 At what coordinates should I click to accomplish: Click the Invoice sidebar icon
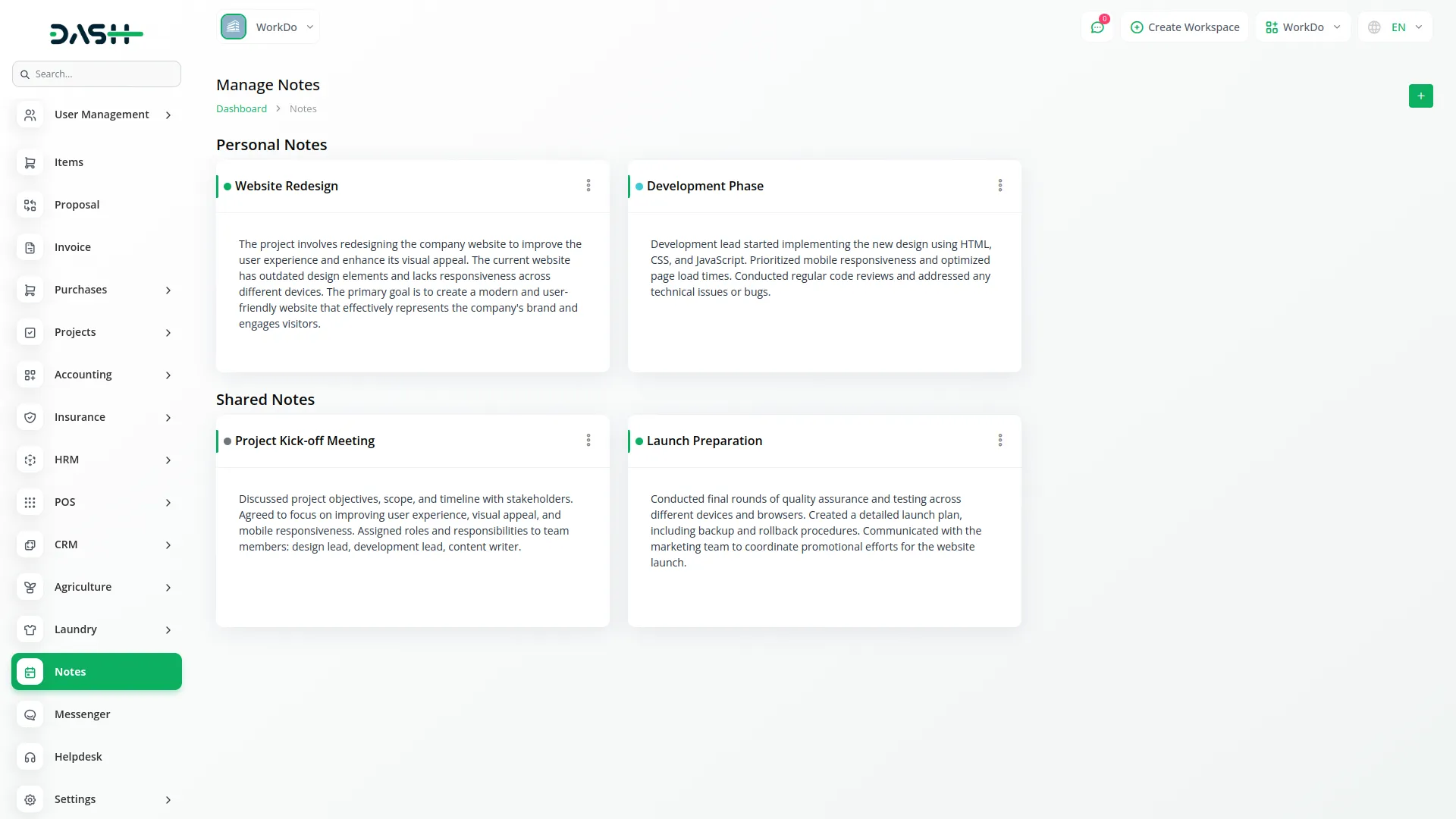click(x=30, y=248)
